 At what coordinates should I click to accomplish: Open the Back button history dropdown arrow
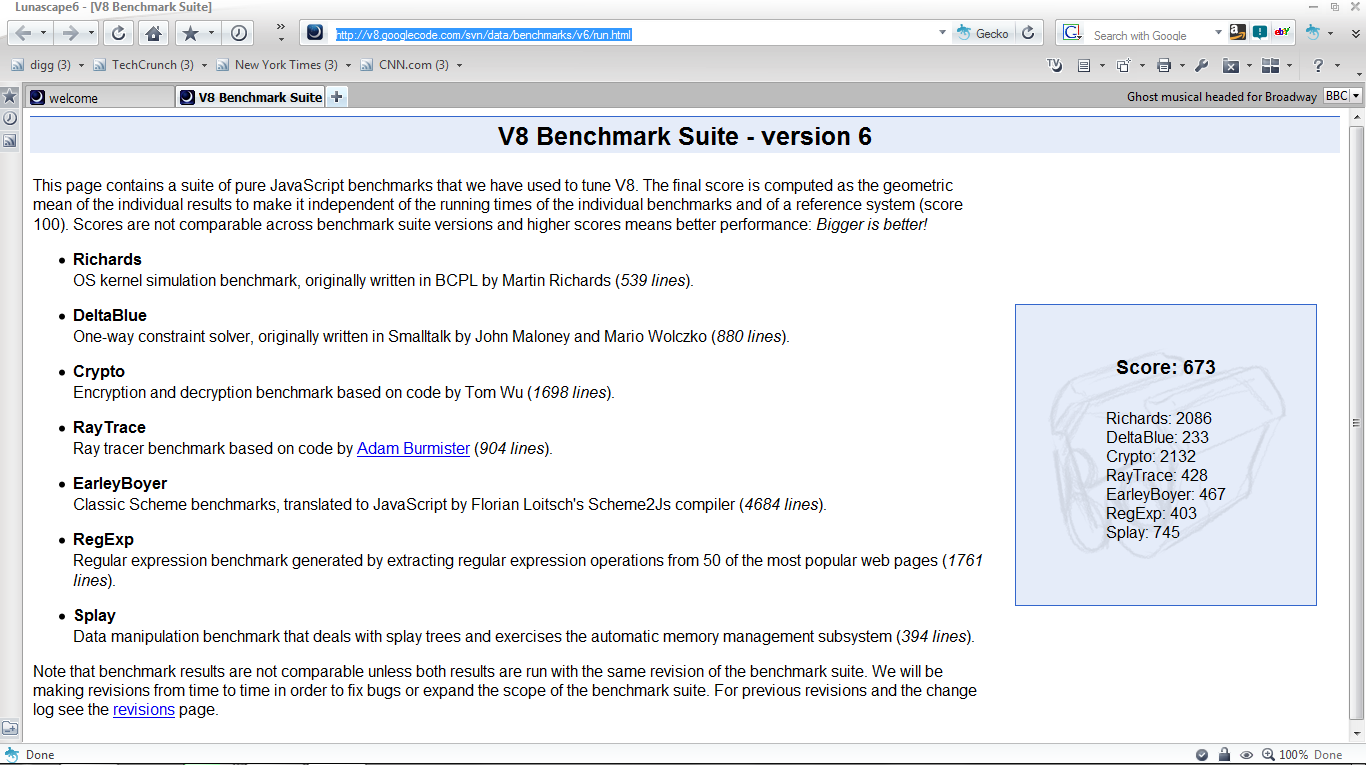tap(44, 33)
